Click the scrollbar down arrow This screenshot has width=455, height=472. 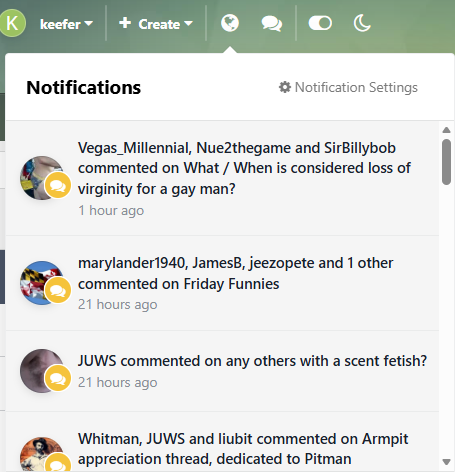click(446, 462)
